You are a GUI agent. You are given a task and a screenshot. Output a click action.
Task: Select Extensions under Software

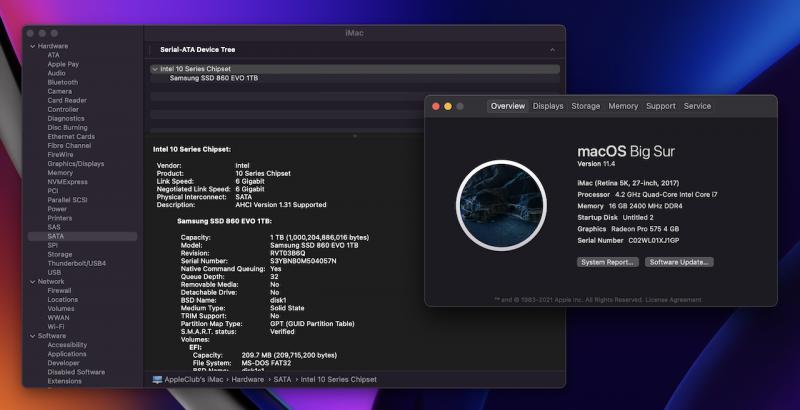coord(64,381)
